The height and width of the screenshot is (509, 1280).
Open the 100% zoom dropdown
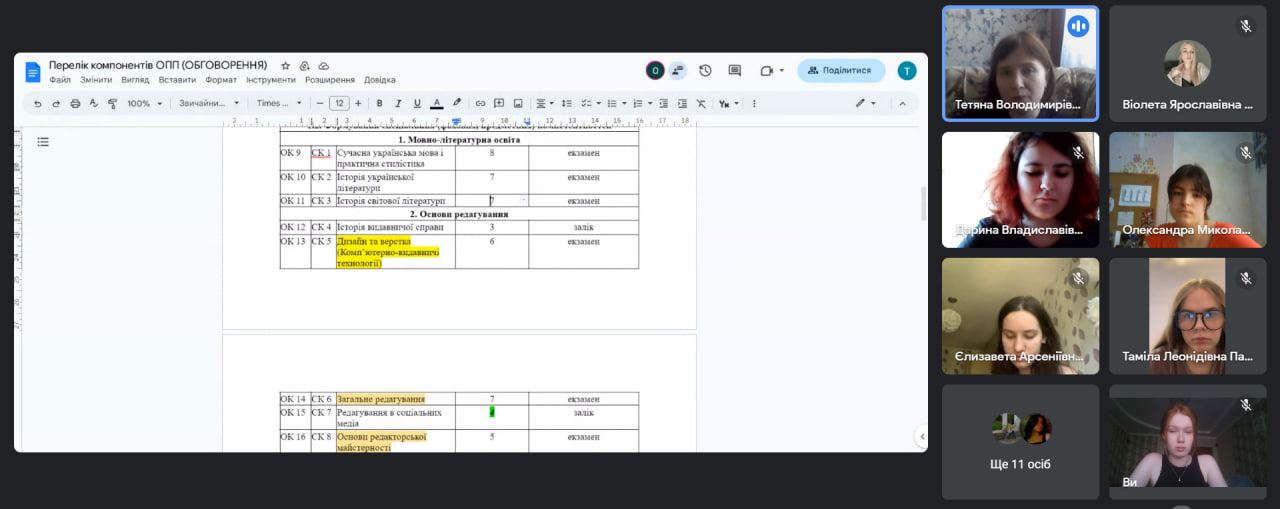click(x=144, y=103)
